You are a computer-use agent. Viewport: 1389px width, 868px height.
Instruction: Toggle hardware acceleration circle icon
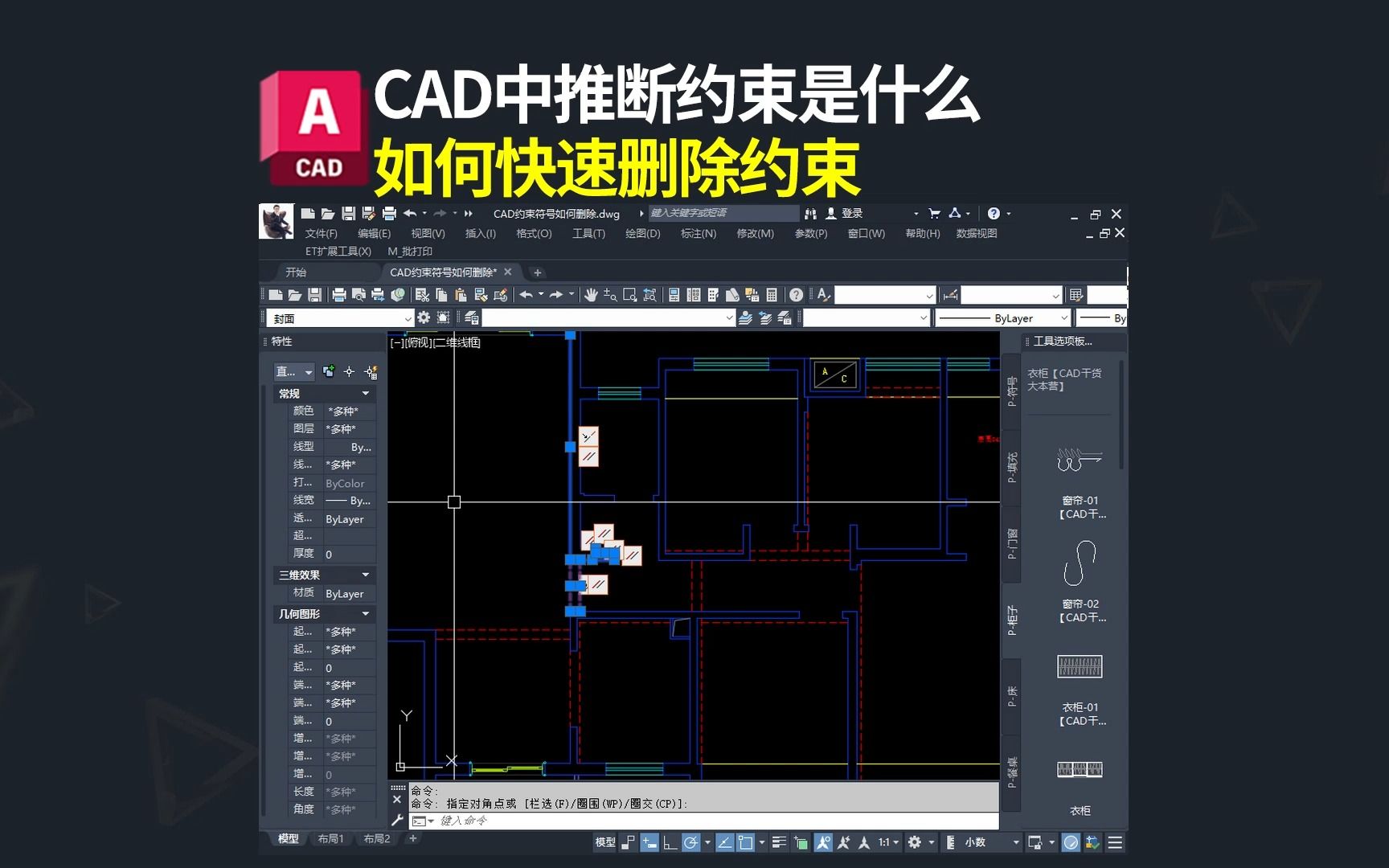[1071, 843]
